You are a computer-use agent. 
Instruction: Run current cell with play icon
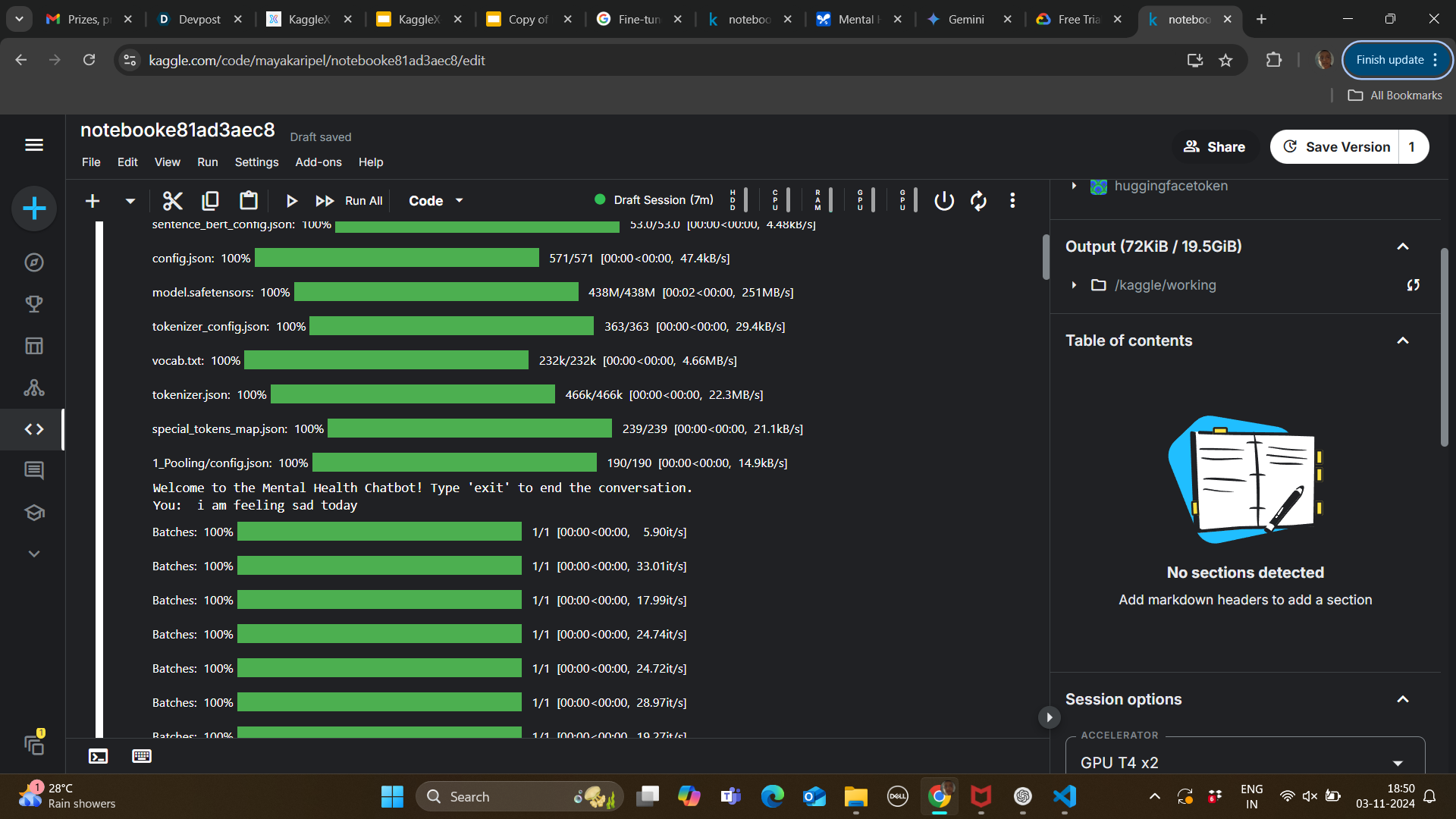coord(291,201)
